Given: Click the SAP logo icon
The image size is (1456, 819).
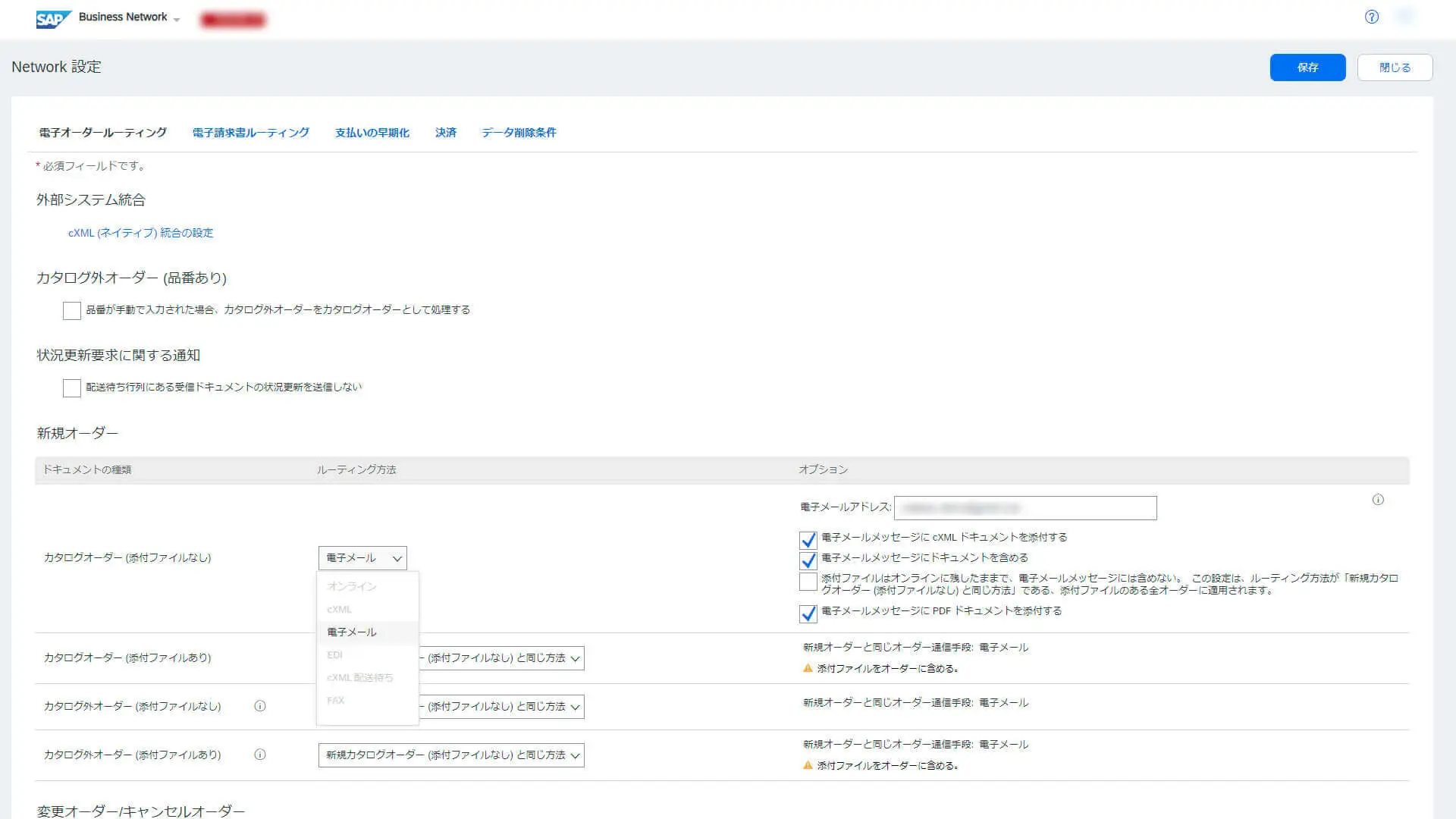Looking at the screenshot, I should 53,18.
